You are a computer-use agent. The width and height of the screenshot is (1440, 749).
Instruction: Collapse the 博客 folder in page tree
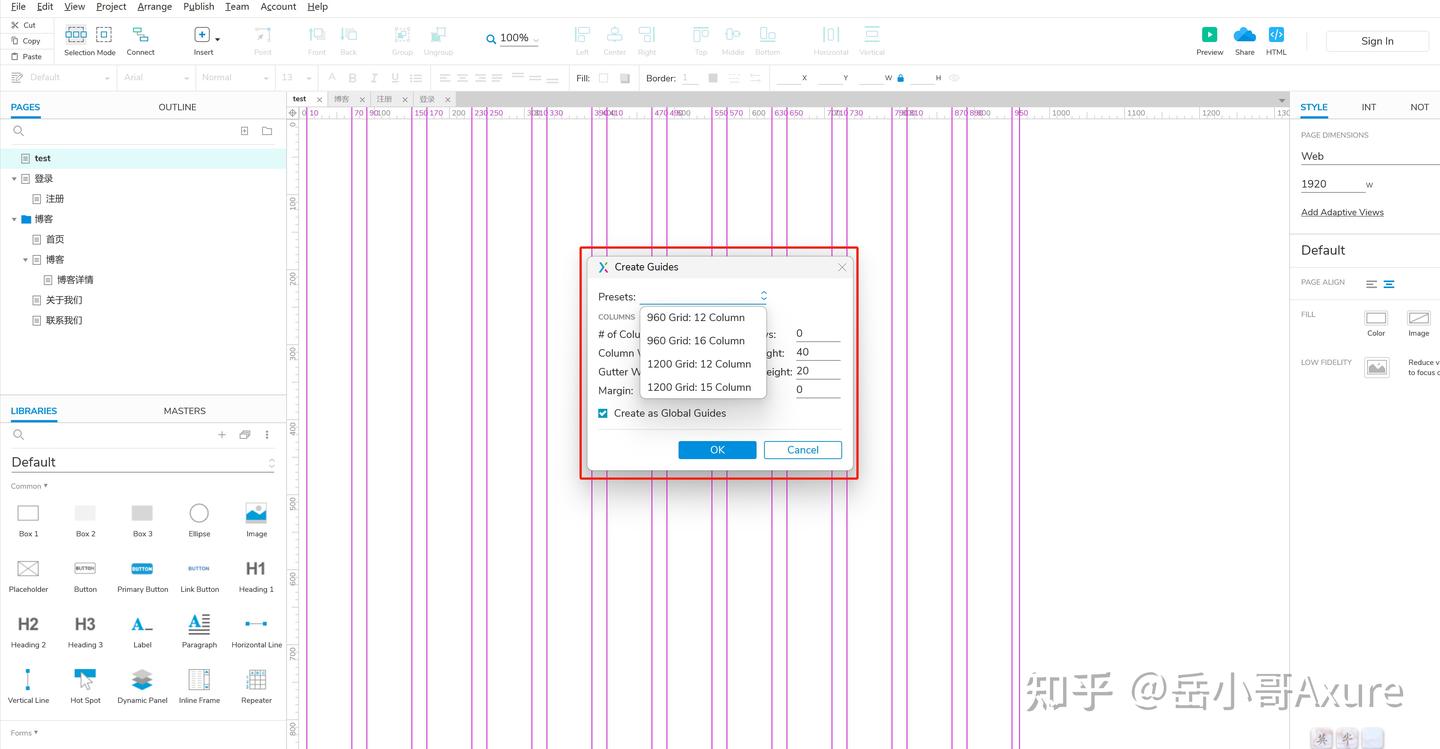click(x=14, y=219)
